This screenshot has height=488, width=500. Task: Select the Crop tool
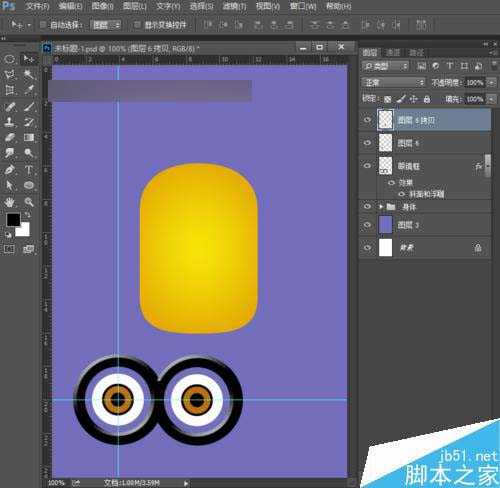click(9, 90)
